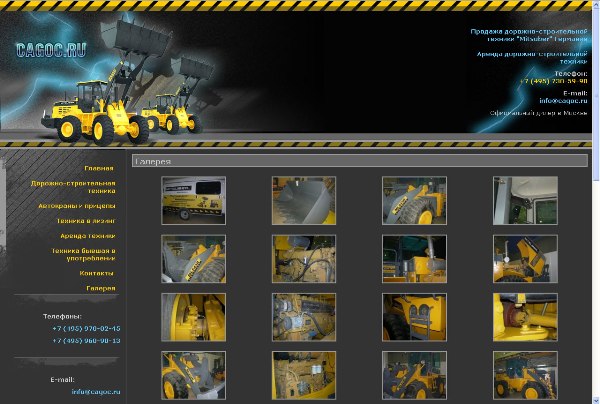This screenshot has height=404, width=600.
Task: Click the CAGOC.RU site logo
Action: (51, 50)
